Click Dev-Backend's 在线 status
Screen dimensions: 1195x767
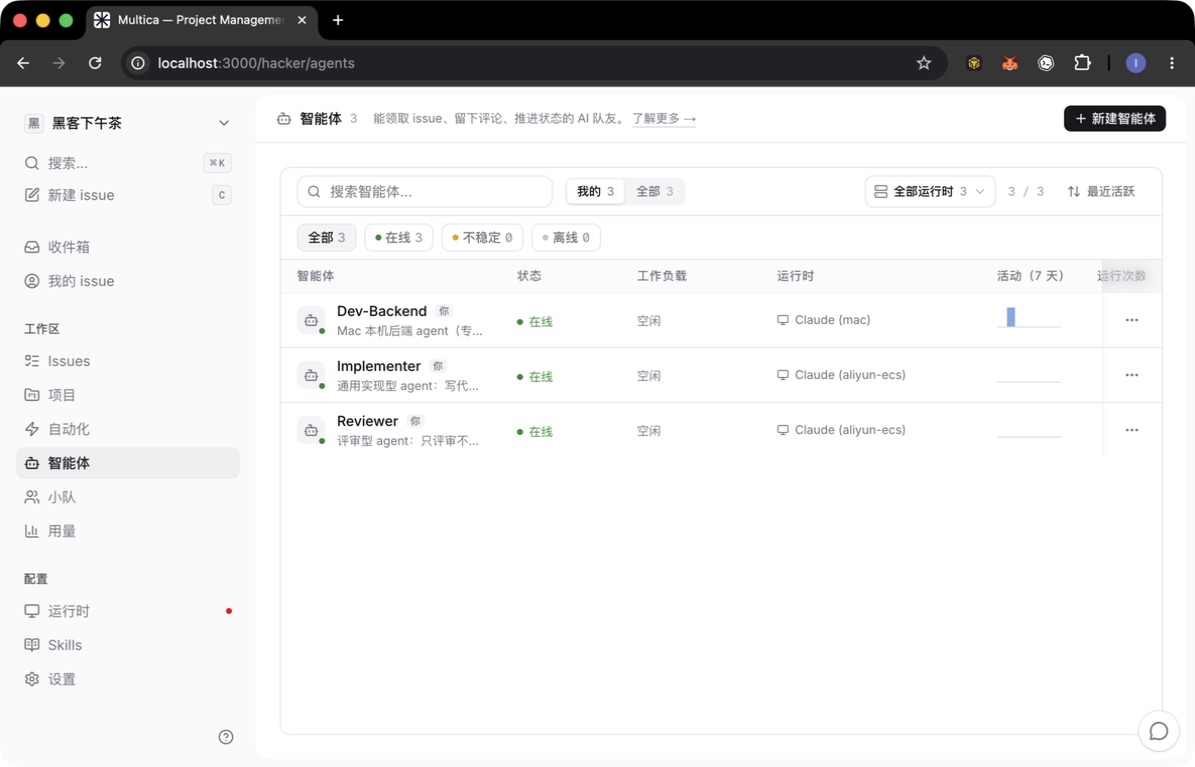pos(535,322)
